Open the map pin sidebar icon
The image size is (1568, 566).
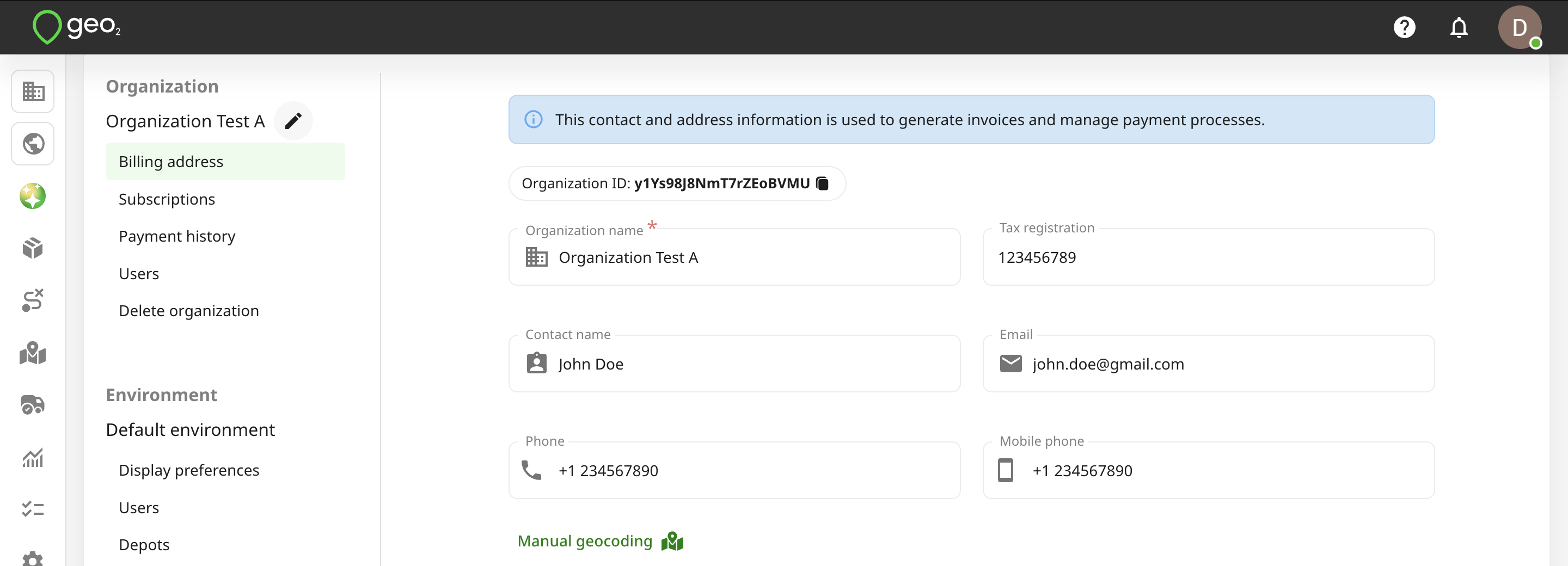click(x=33, y=353)
